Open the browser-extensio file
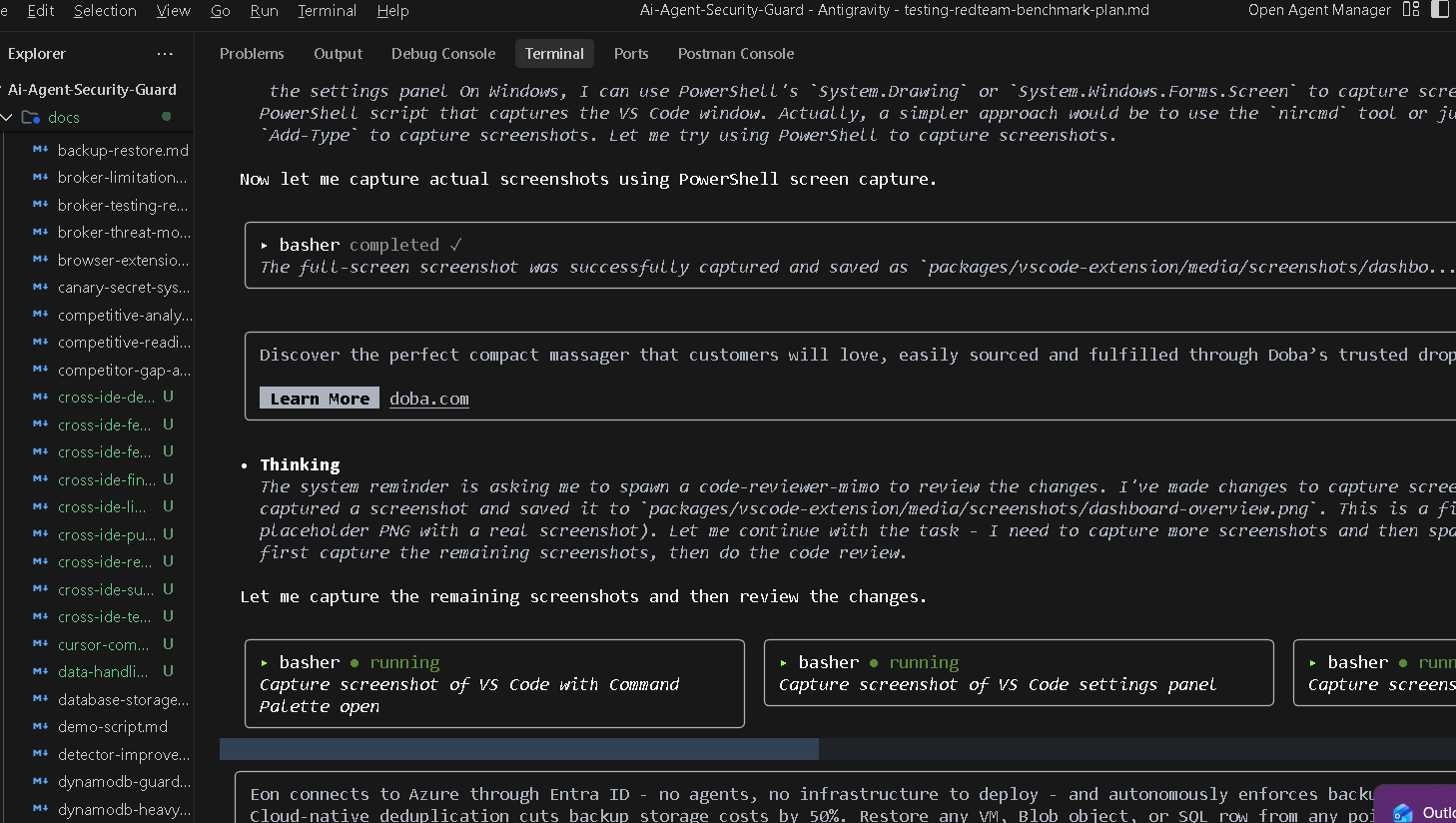The width and height of the screenshot is (1456, 823). point(123,260)
